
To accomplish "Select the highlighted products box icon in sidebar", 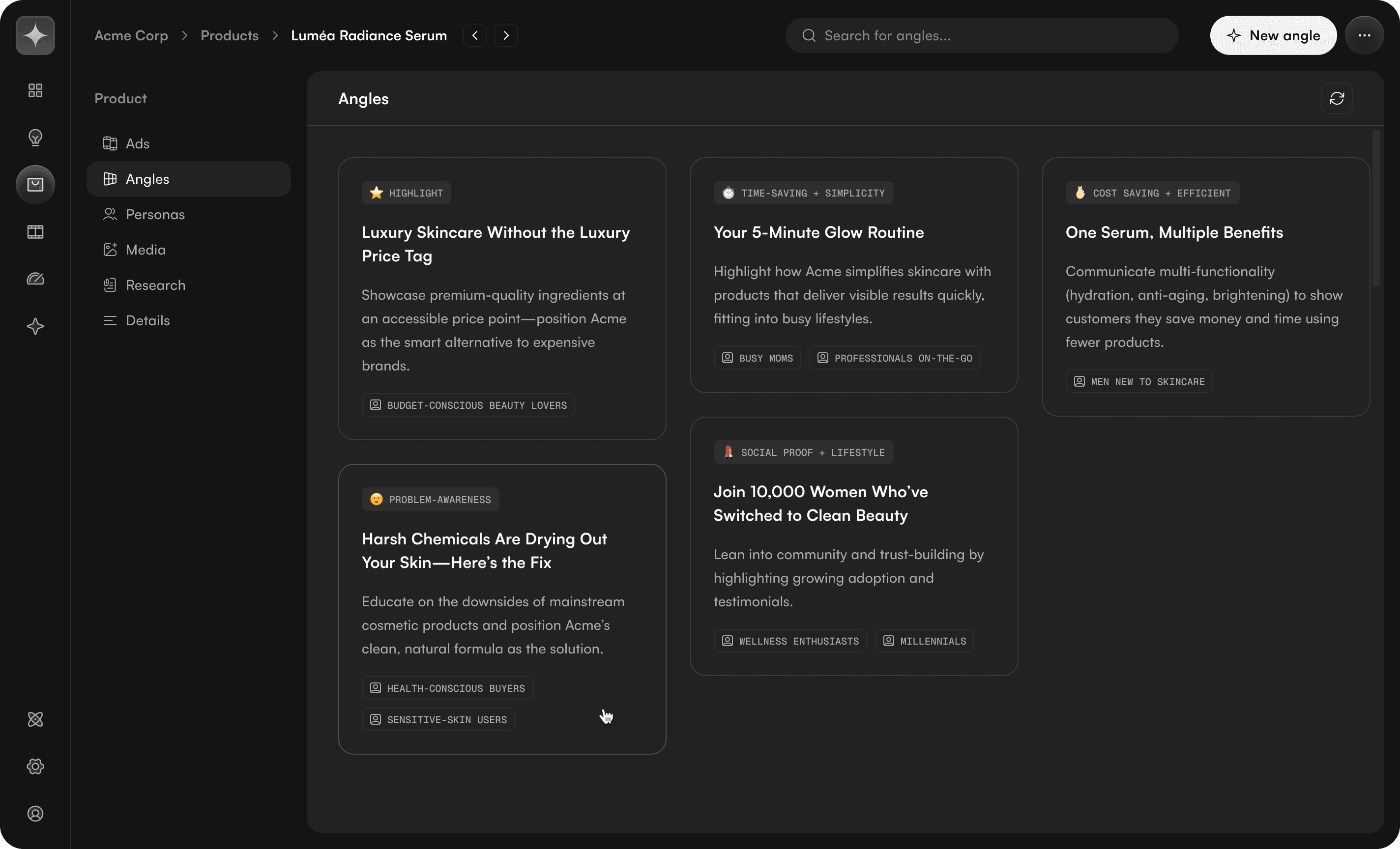I will tap(35, 185).
